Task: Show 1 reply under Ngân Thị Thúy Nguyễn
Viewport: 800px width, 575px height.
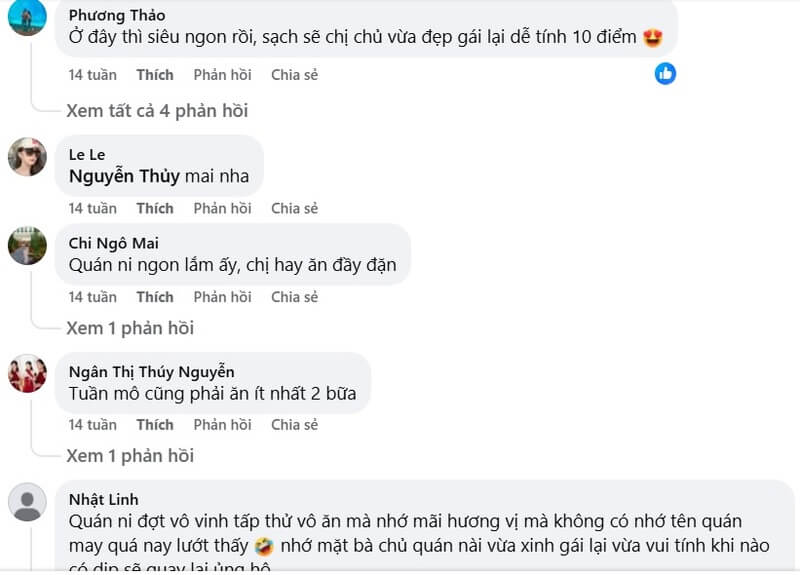Action: (130, 456)
